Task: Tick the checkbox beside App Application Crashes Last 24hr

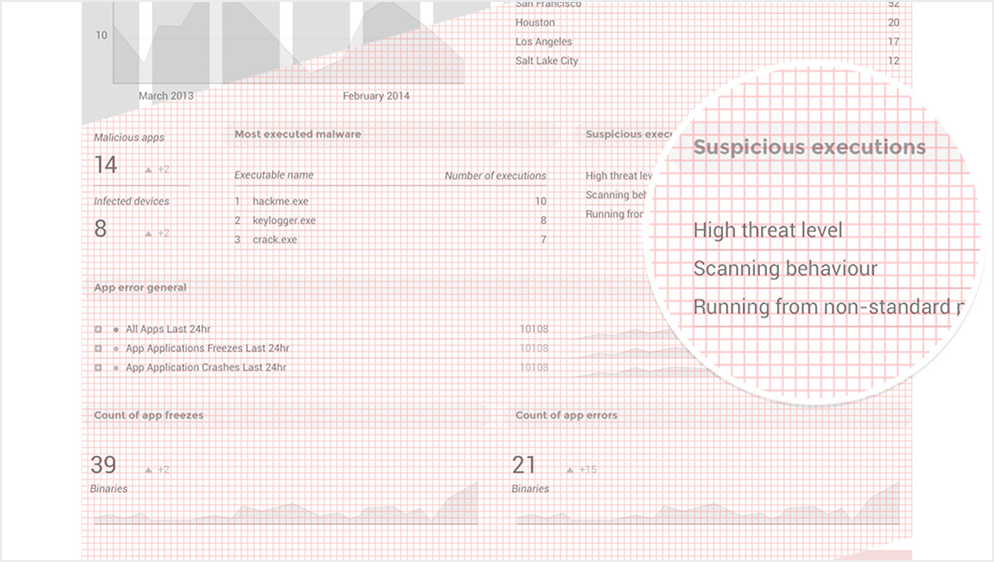Action: 98,367
